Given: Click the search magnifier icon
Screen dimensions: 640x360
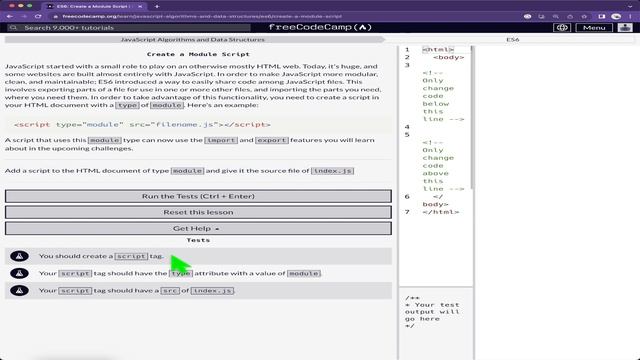Looking at the screenshot, I should [x=13, y=27].
